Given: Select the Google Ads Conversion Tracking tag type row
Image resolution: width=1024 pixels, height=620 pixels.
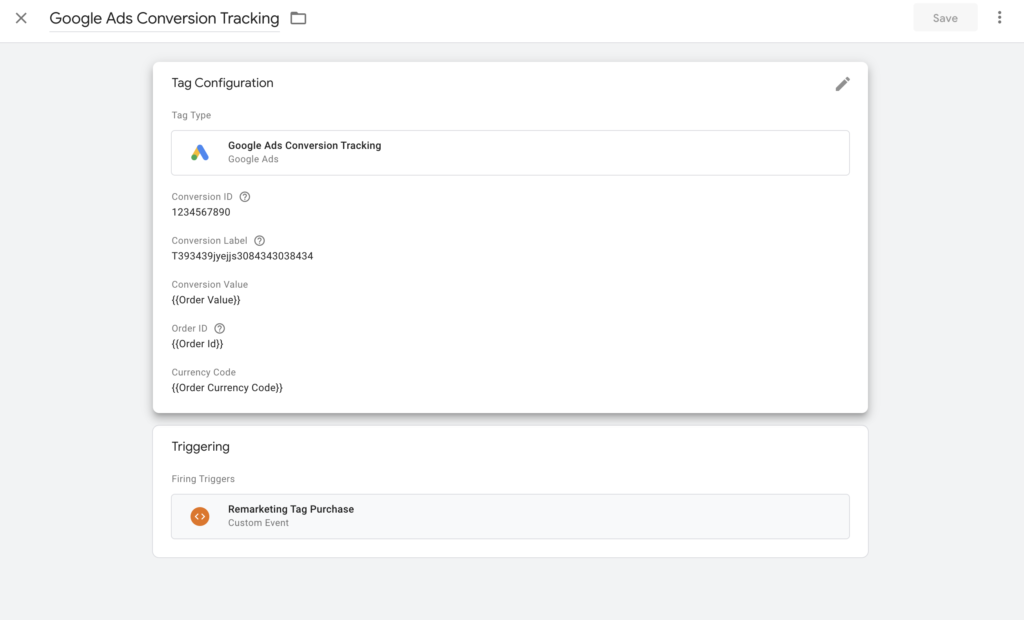Looking at the screenshot, I should click(x=510, y=151).
